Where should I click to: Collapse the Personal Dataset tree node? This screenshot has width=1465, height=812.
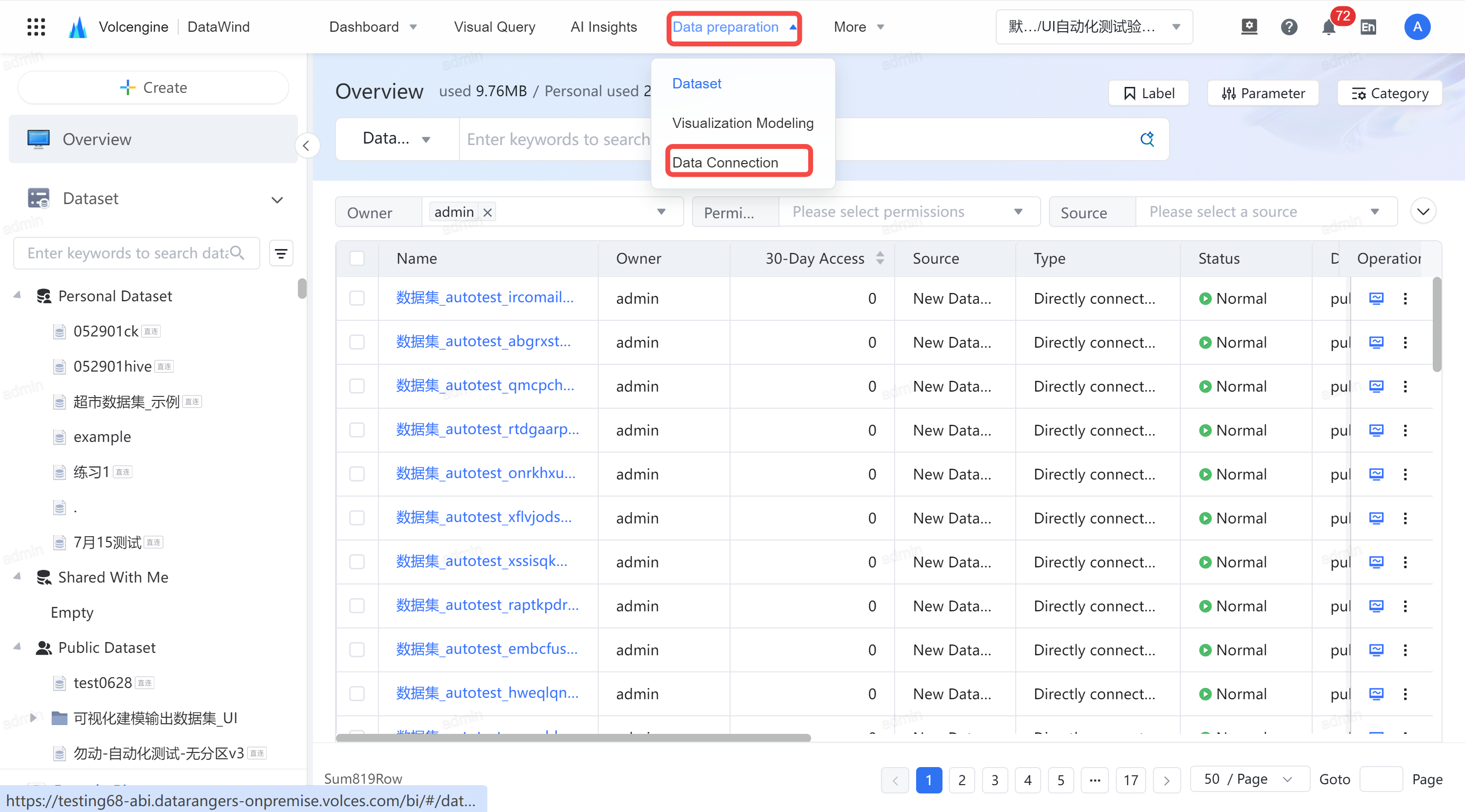click(x=17, y=295)
